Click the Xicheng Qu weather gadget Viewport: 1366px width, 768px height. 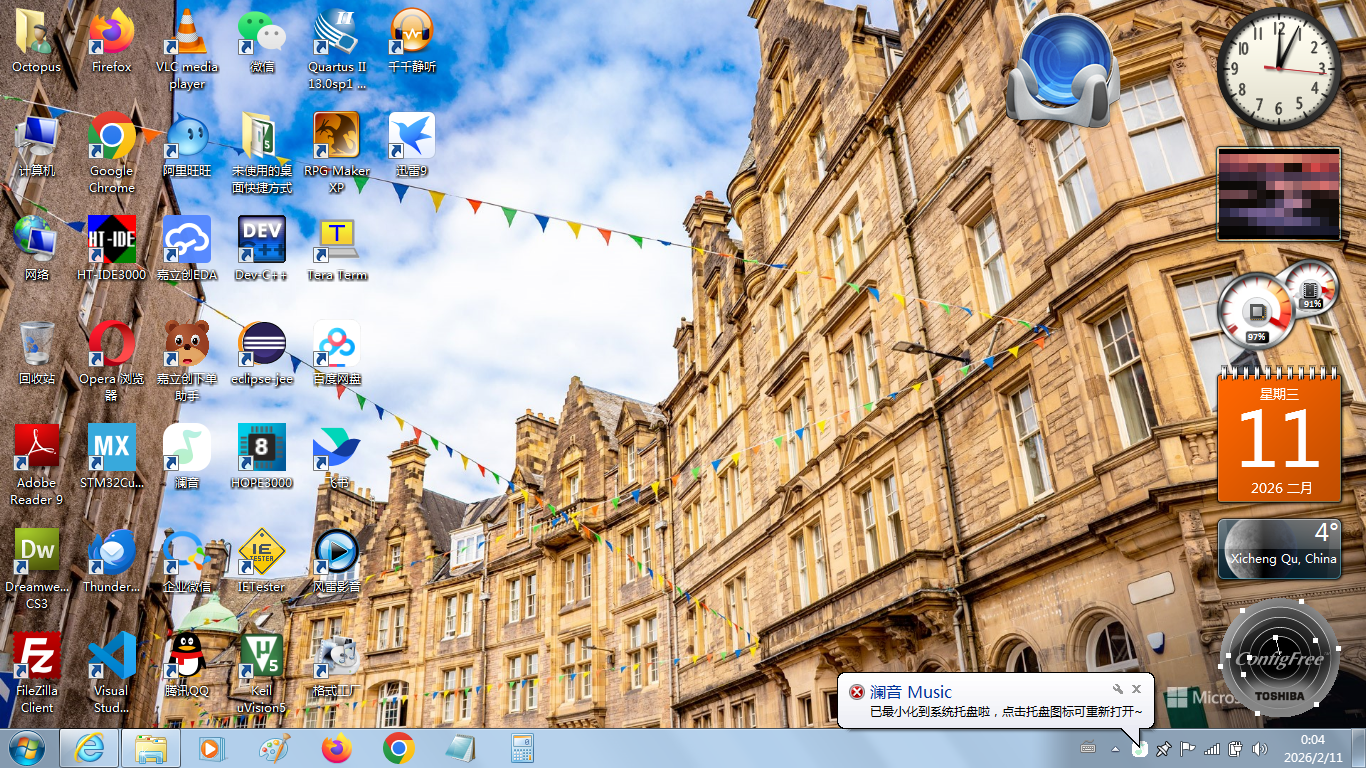pyautogui.click(x=1280, y=549)
